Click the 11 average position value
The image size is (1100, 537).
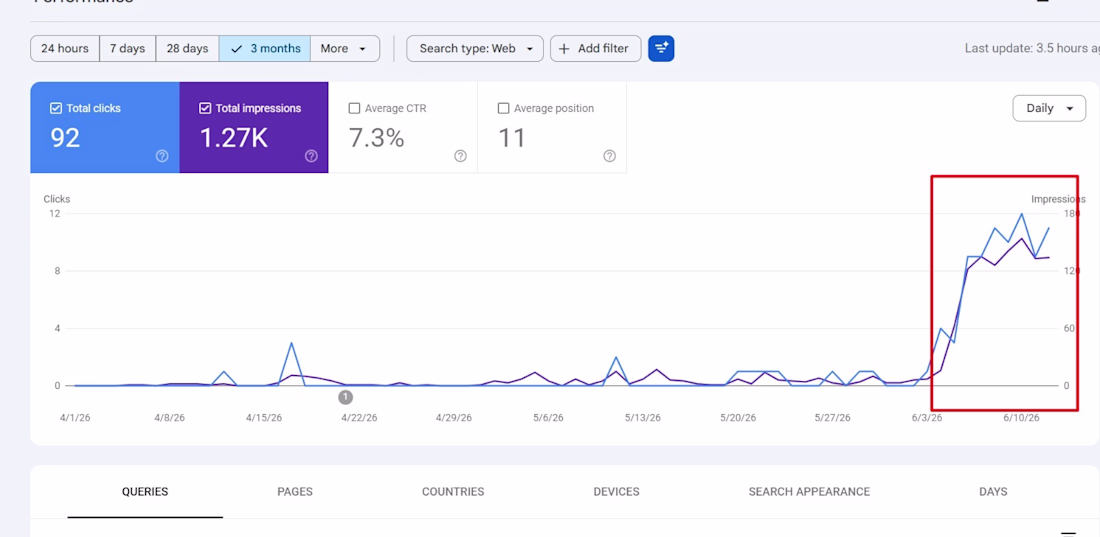[511, 138]
